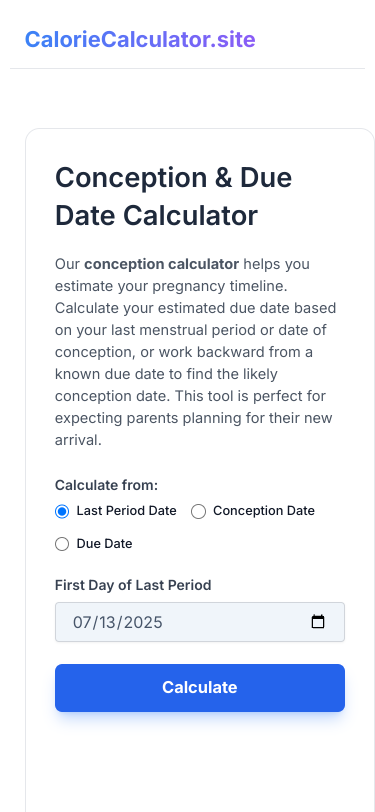This screenshot has width=375, height=812.
Task: Select the year segment "2025" in date field
Action: tap(141, 622)
